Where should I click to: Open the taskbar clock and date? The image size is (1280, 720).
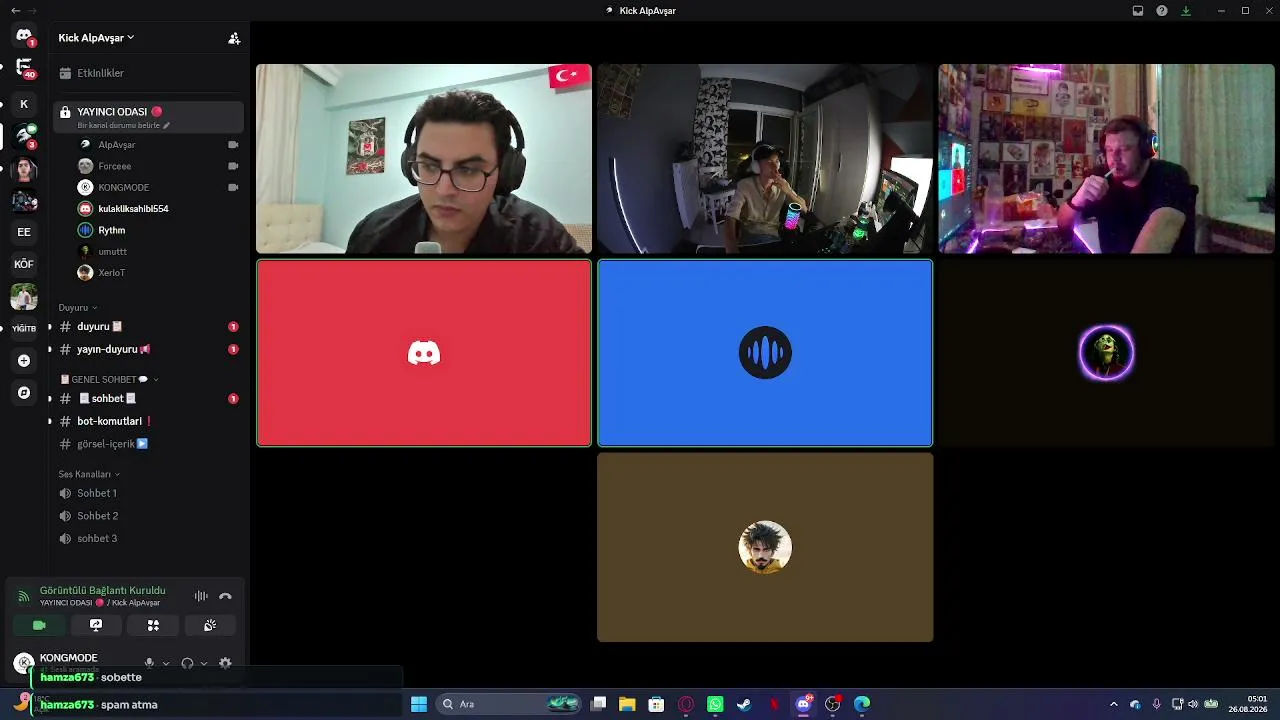coord(1248,704)
